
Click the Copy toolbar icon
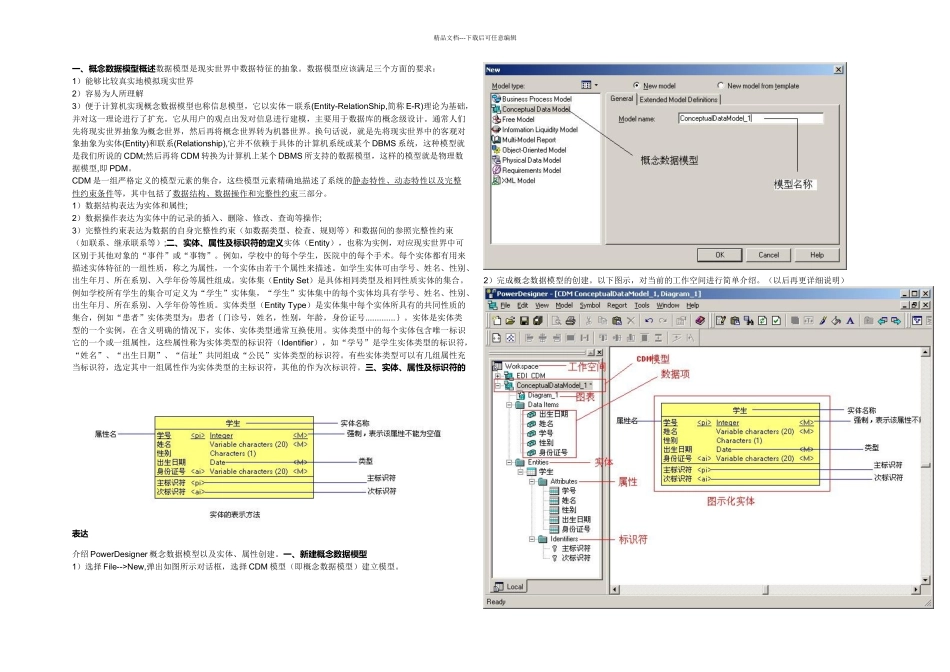click(602, 321)
